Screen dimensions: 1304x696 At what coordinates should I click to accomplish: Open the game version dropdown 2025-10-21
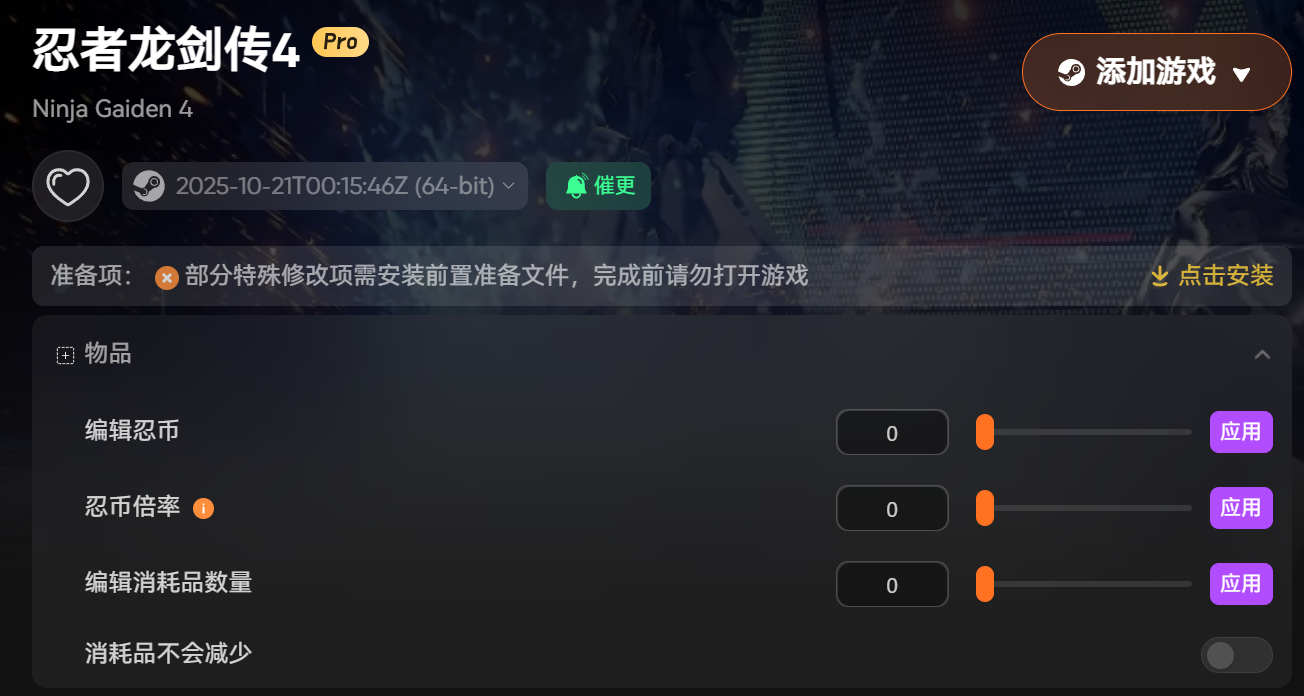point(325,186)
